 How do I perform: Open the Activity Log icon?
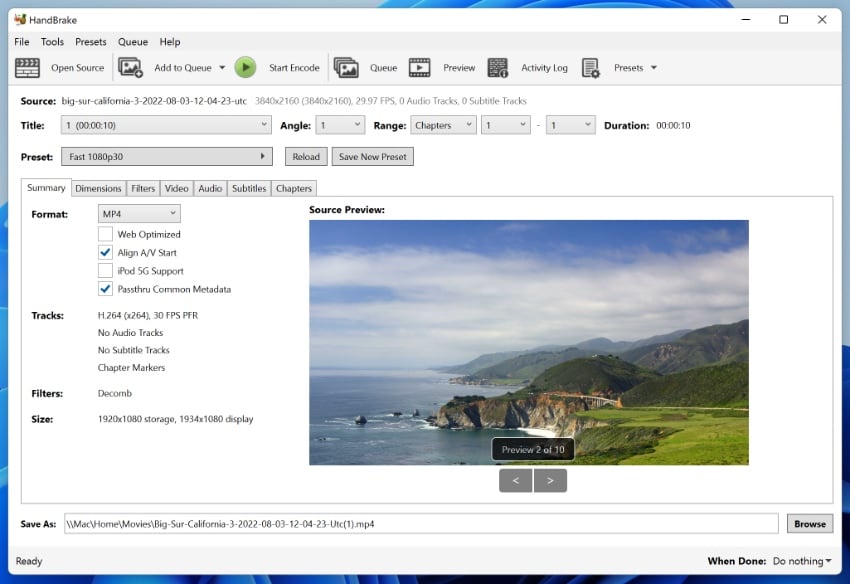[x=497, y=68]
